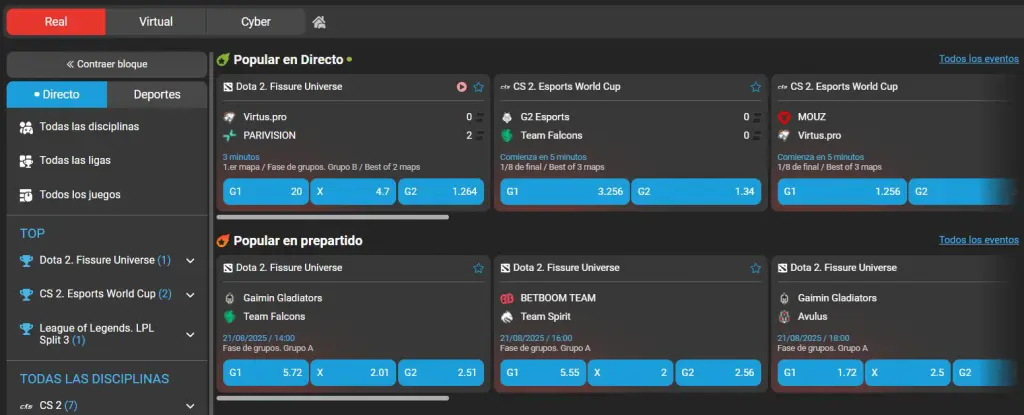Image resolution: width=1024 pixels, height=415 pixels.
Task: Click CS 2 icon in G2 Esports card header
Action: pos(505,87)
